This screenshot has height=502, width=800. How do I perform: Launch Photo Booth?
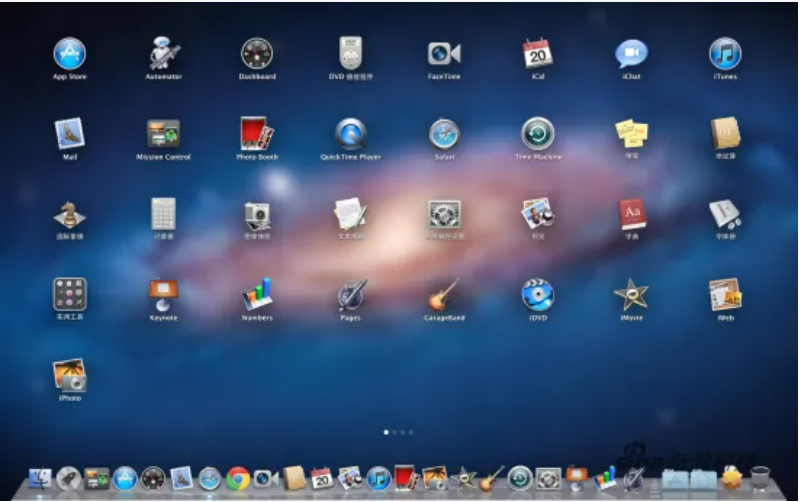pyautogui.click(x=257, y=134)
